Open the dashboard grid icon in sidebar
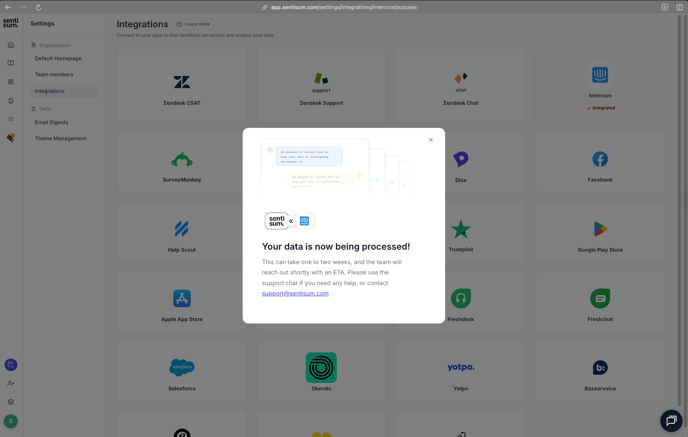 tap(11, 82)
